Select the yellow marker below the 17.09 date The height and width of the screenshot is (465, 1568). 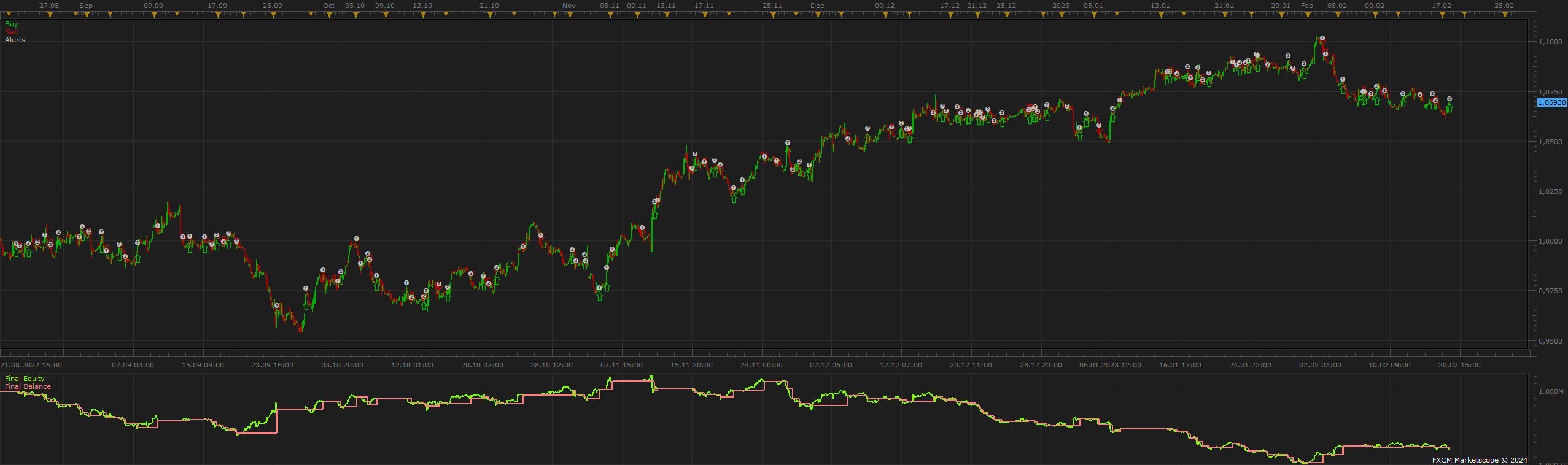pos(218,15)
